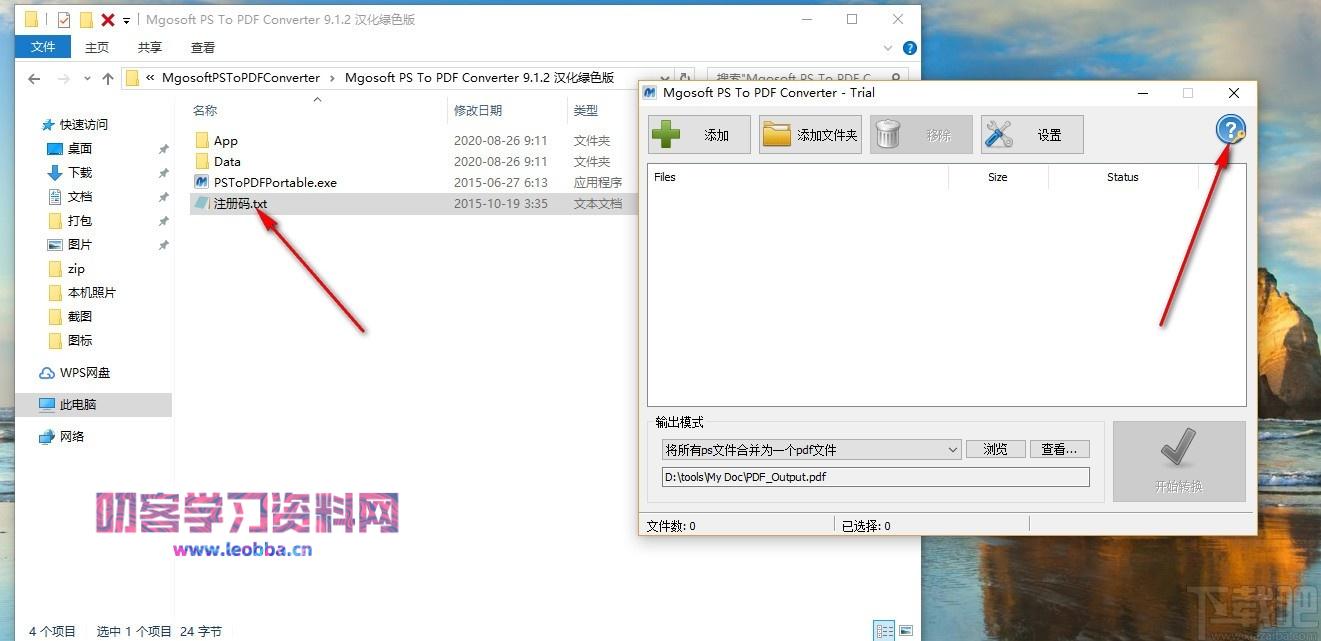The height and width of the screenshot is (641, 1321).
Task: Open the 文件 menu
Action: (43, 46)
